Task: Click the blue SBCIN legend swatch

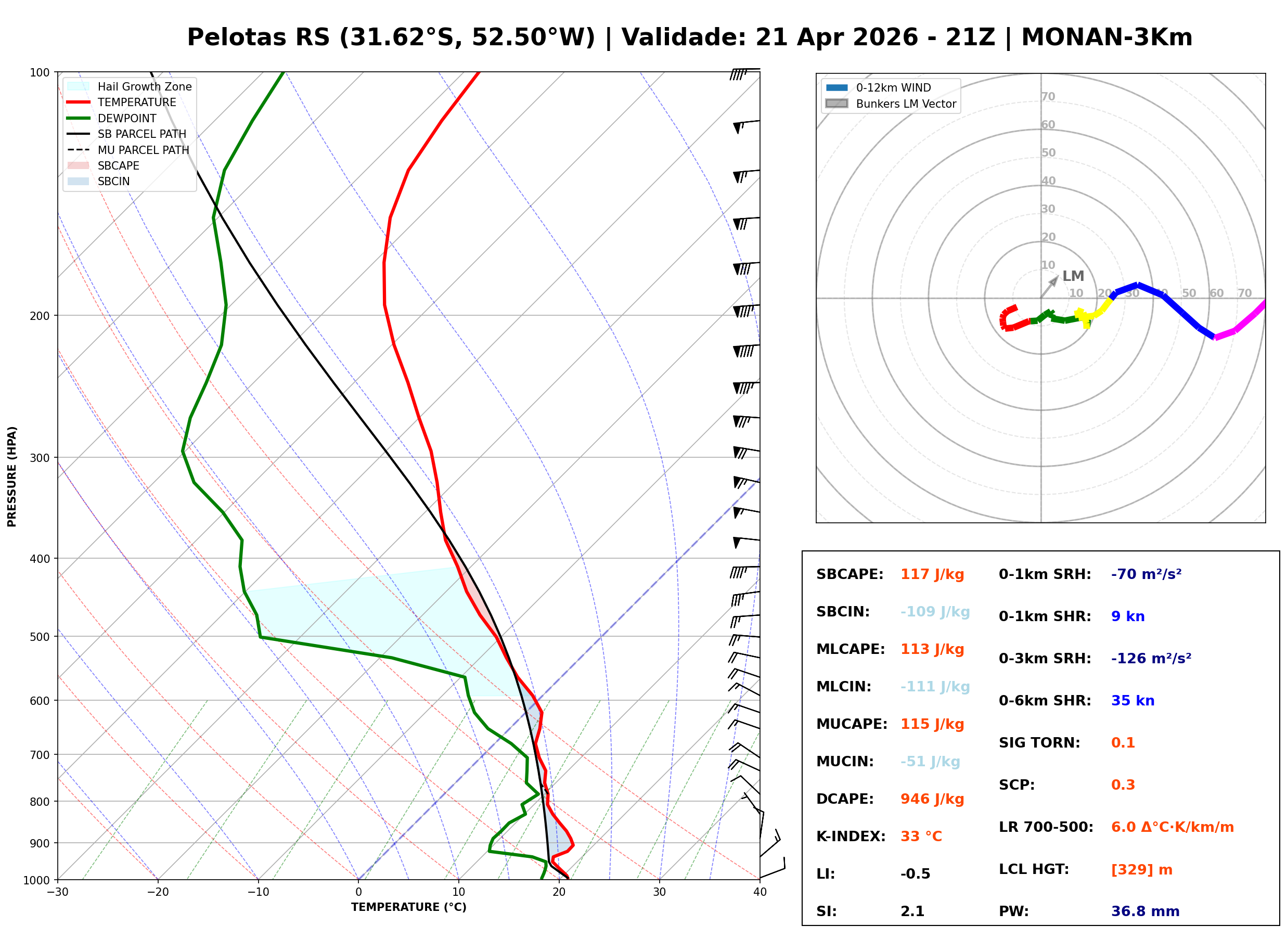Action: [79, 181]
